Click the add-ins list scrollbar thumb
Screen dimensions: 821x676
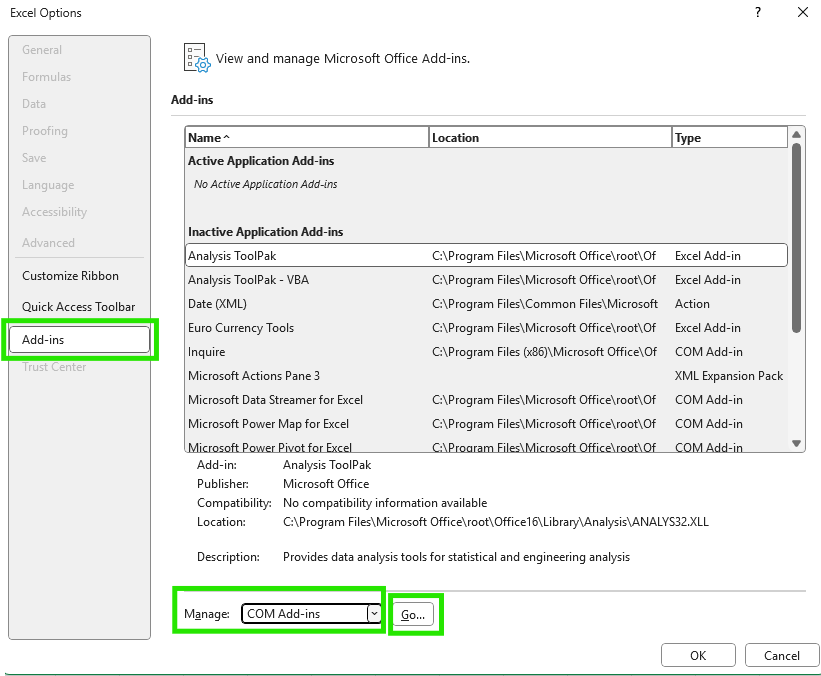point(796,238)
